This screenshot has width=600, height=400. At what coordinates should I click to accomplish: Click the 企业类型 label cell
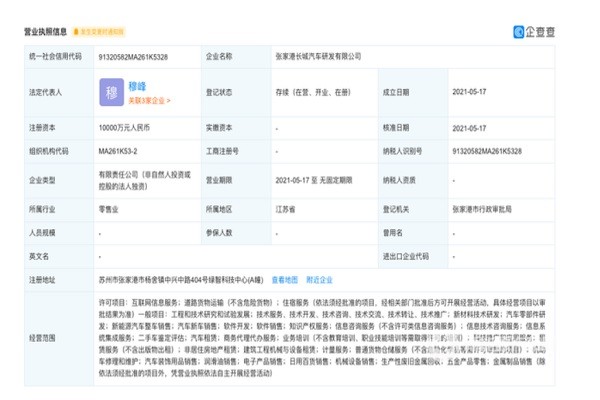coord(59,180)
